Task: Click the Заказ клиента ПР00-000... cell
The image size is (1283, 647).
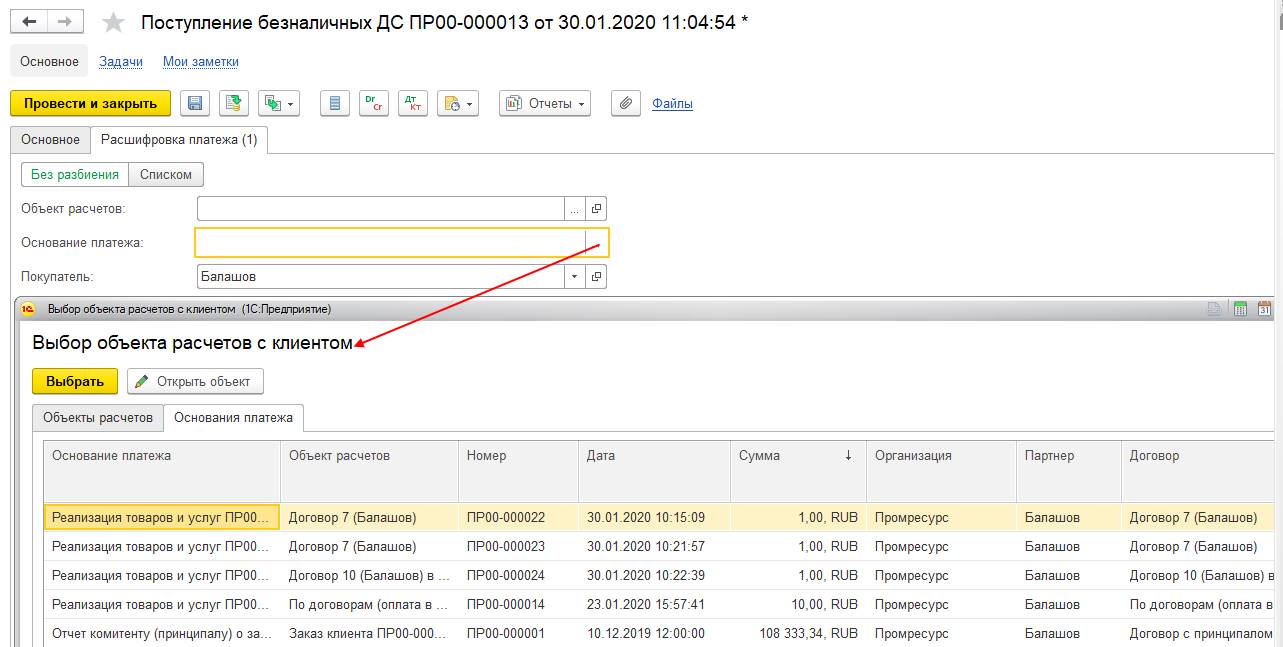Action: click(369, 633)
